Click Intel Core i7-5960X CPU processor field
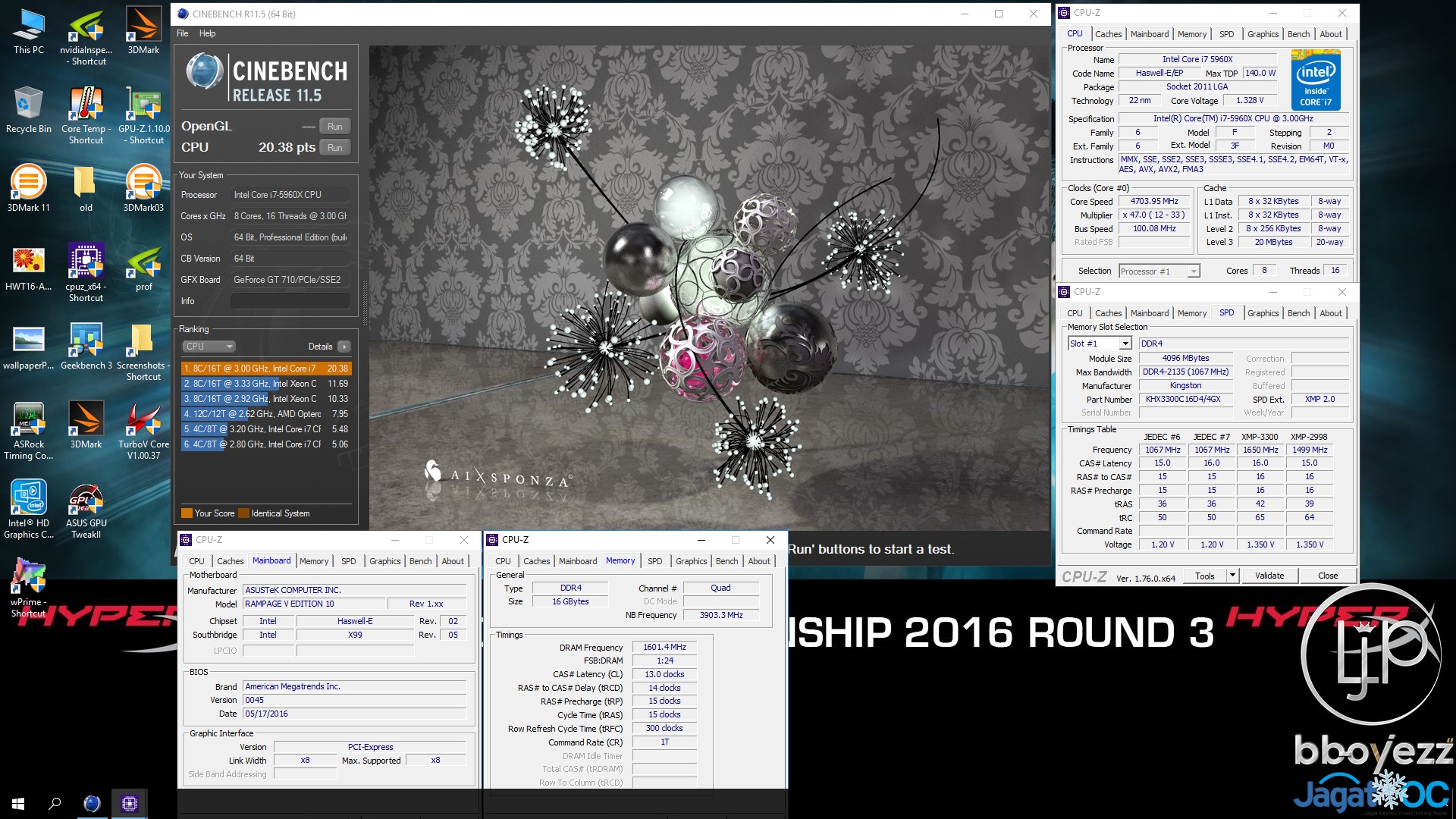This screenshot has width=1456, height=819. point(290,195)
